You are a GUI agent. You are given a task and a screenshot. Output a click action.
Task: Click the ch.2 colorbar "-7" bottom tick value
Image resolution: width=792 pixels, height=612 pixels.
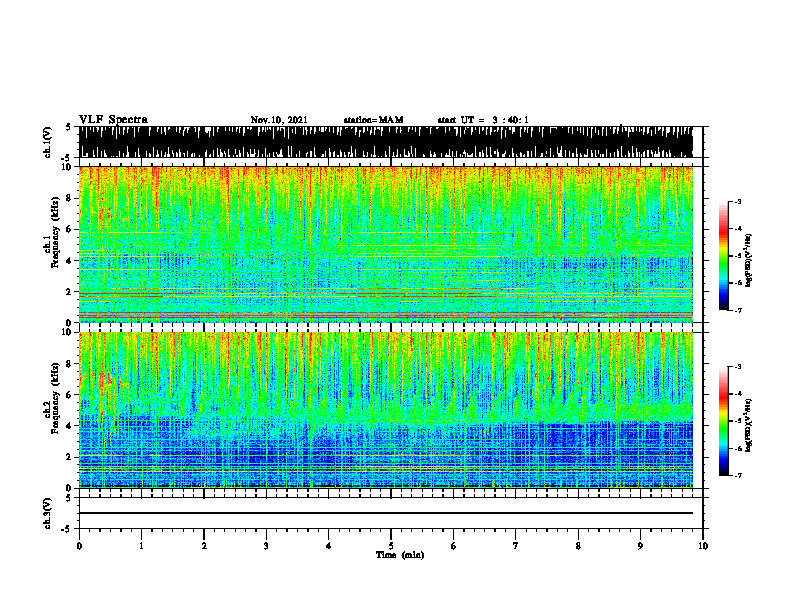coord(737,475)
